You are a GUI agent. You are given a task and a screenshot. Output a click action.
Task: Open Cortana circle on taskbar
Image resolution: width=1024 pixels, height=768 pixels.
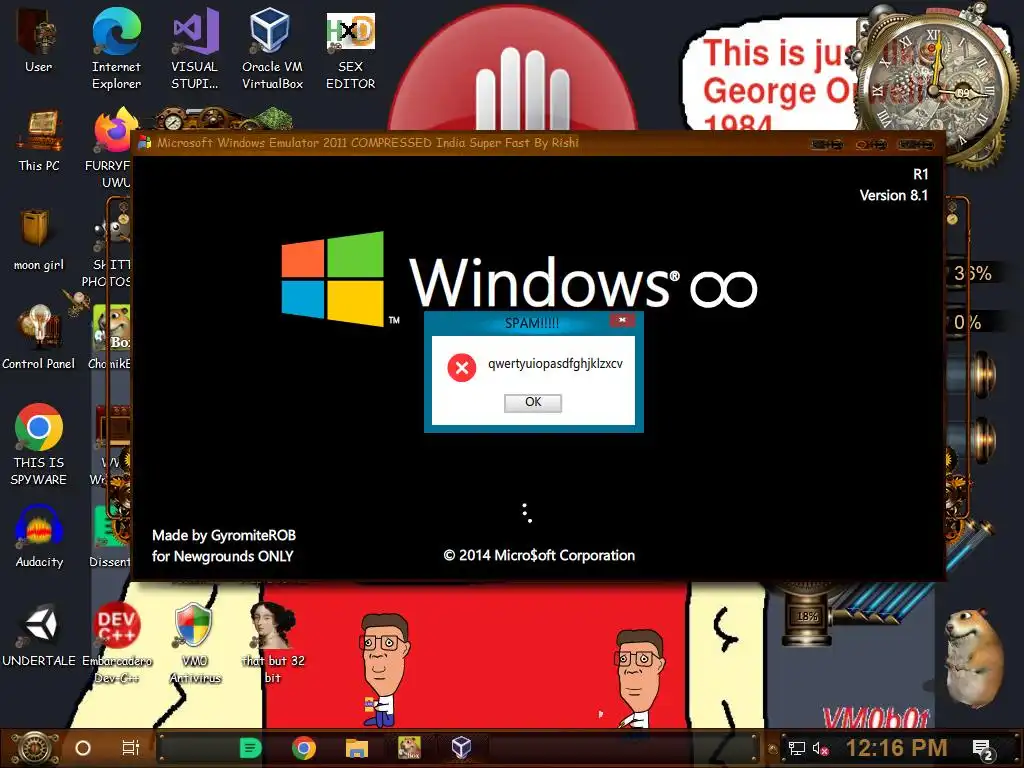83,748
